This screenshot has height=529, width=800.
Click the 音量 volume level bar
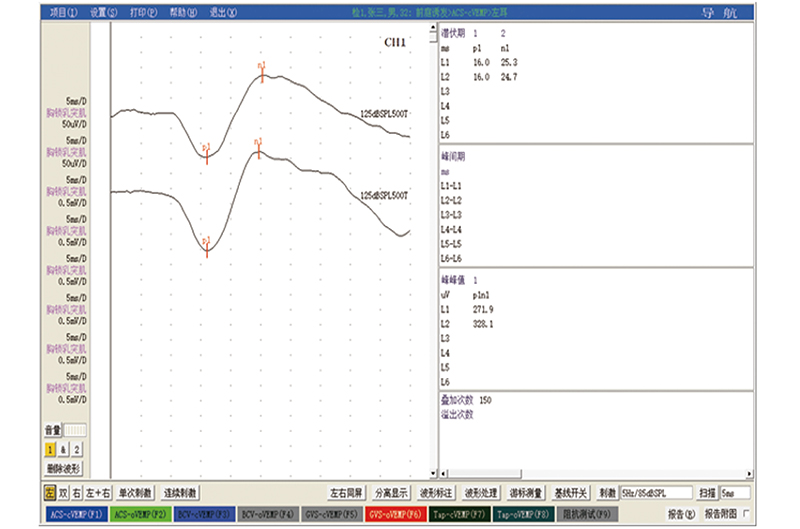point(76,430)
